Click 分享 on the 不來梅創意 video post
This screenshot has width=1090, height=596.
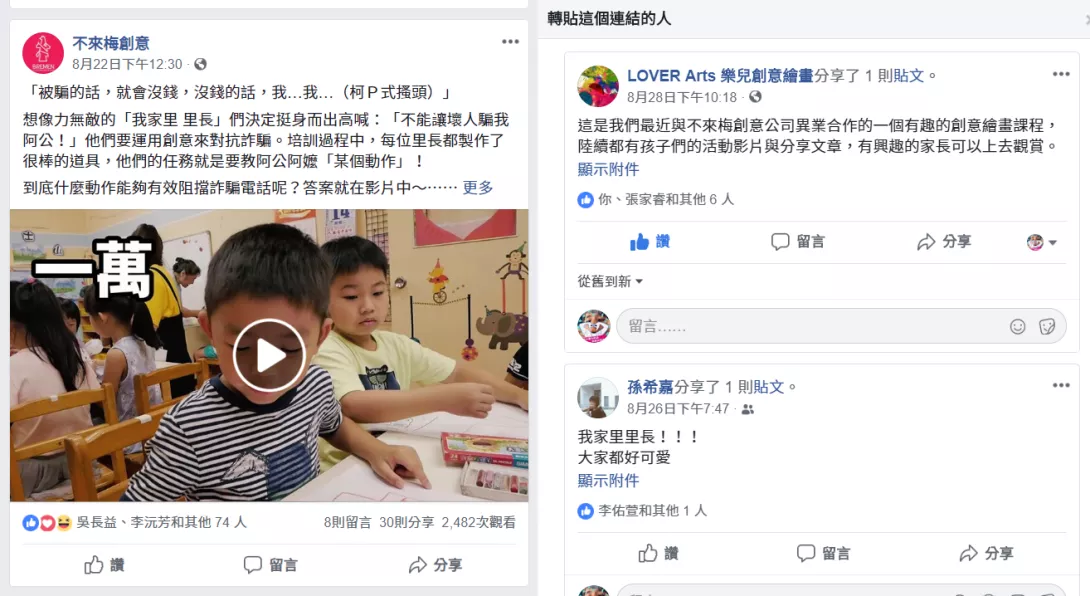tap(435, 565)
